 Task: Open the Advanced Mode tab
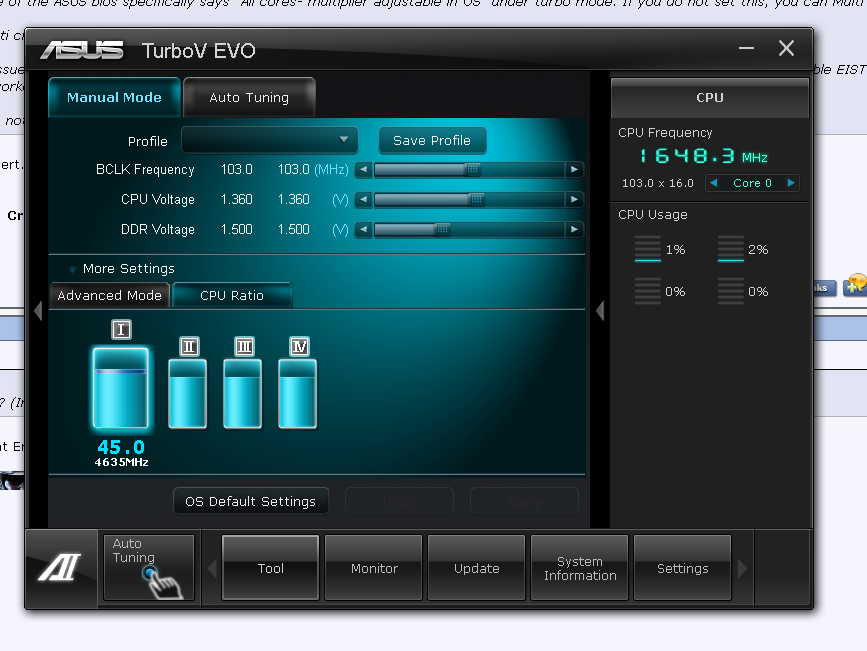pos(109,295)
